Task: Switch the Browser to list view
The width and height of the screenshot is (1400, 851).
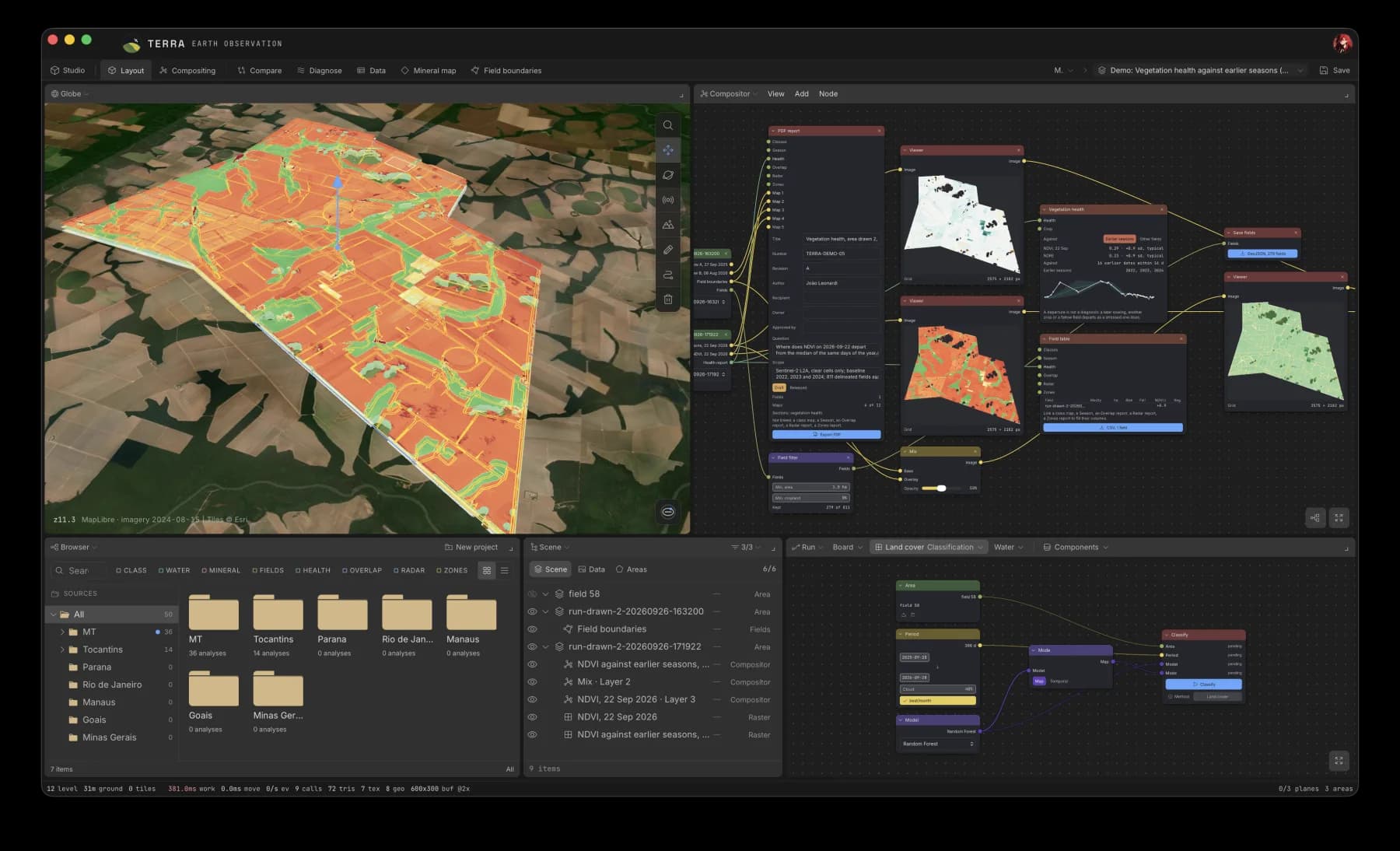Action: pyautogui.click(x=504, y=570)
